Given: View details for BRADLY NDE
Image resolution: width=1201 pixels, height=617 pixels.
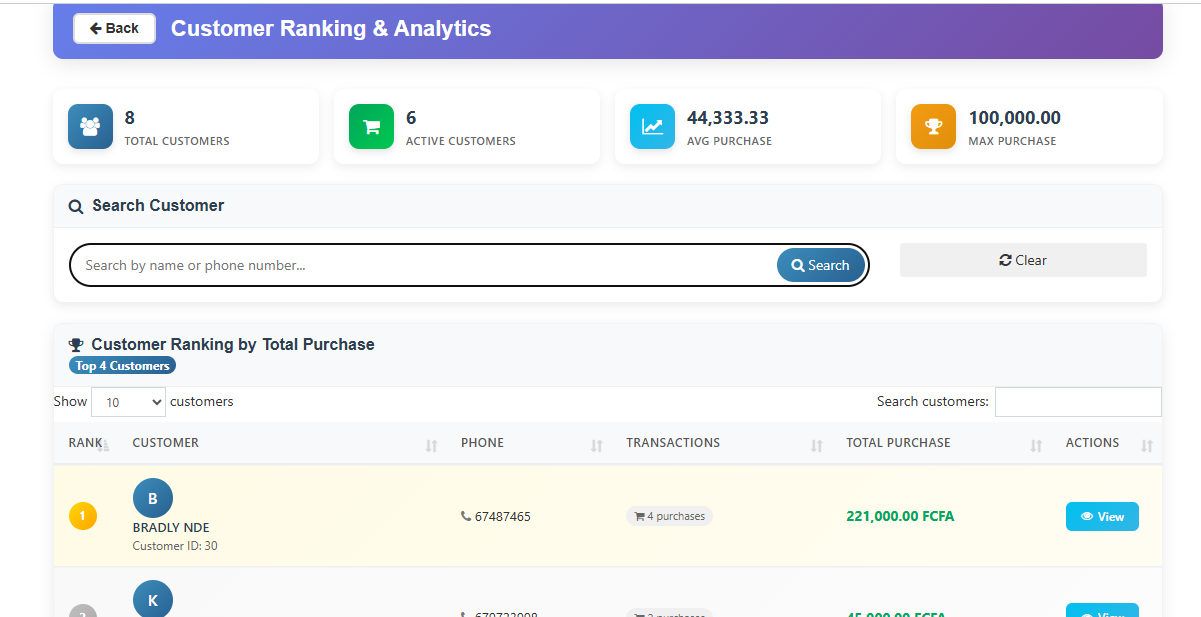Looking at the screenshot, I should point(1102,516).
